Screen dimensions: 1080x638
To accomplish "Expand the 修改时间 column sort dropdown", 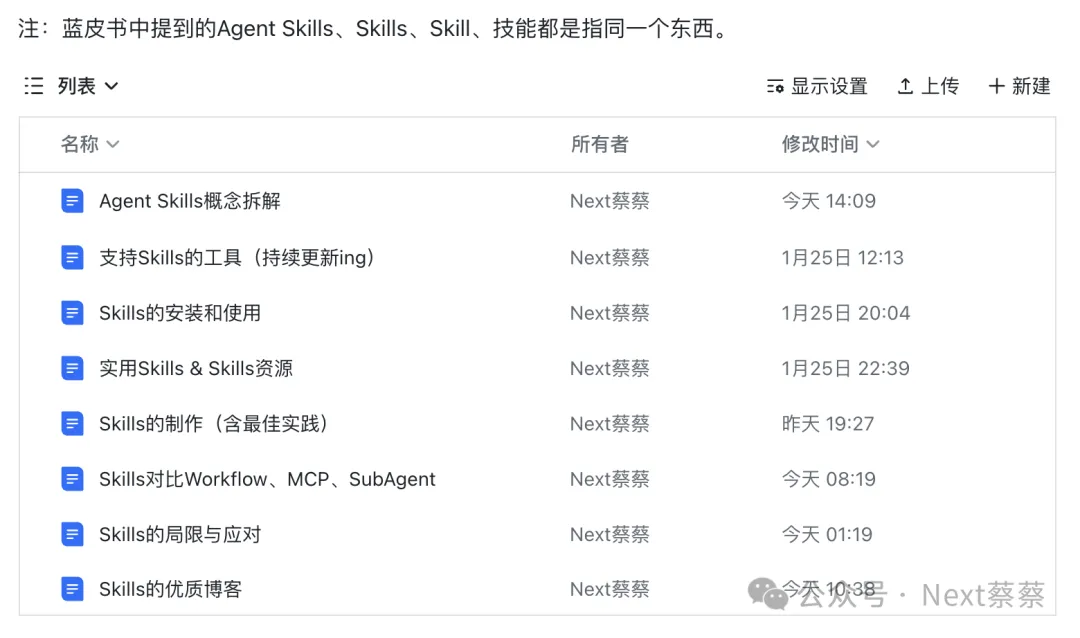I will tap(873, 145).
